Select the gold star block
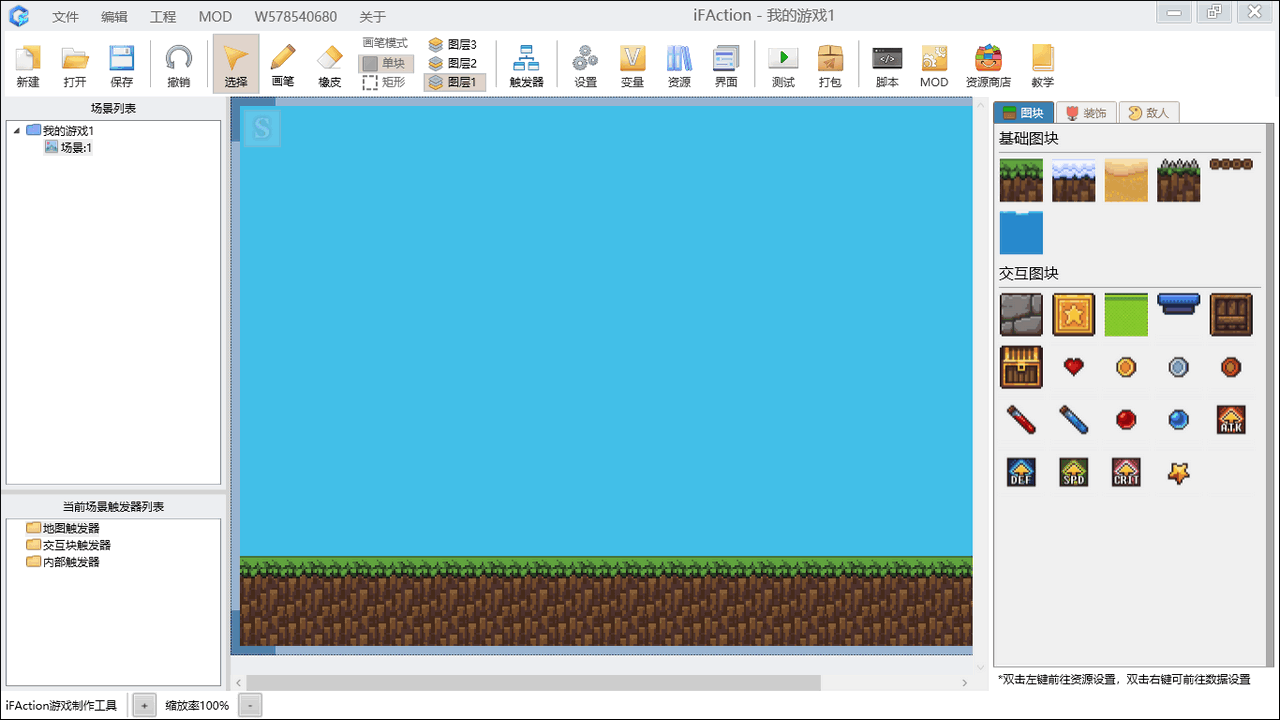Screen dimensions: 1280x720 point(1073,314)
